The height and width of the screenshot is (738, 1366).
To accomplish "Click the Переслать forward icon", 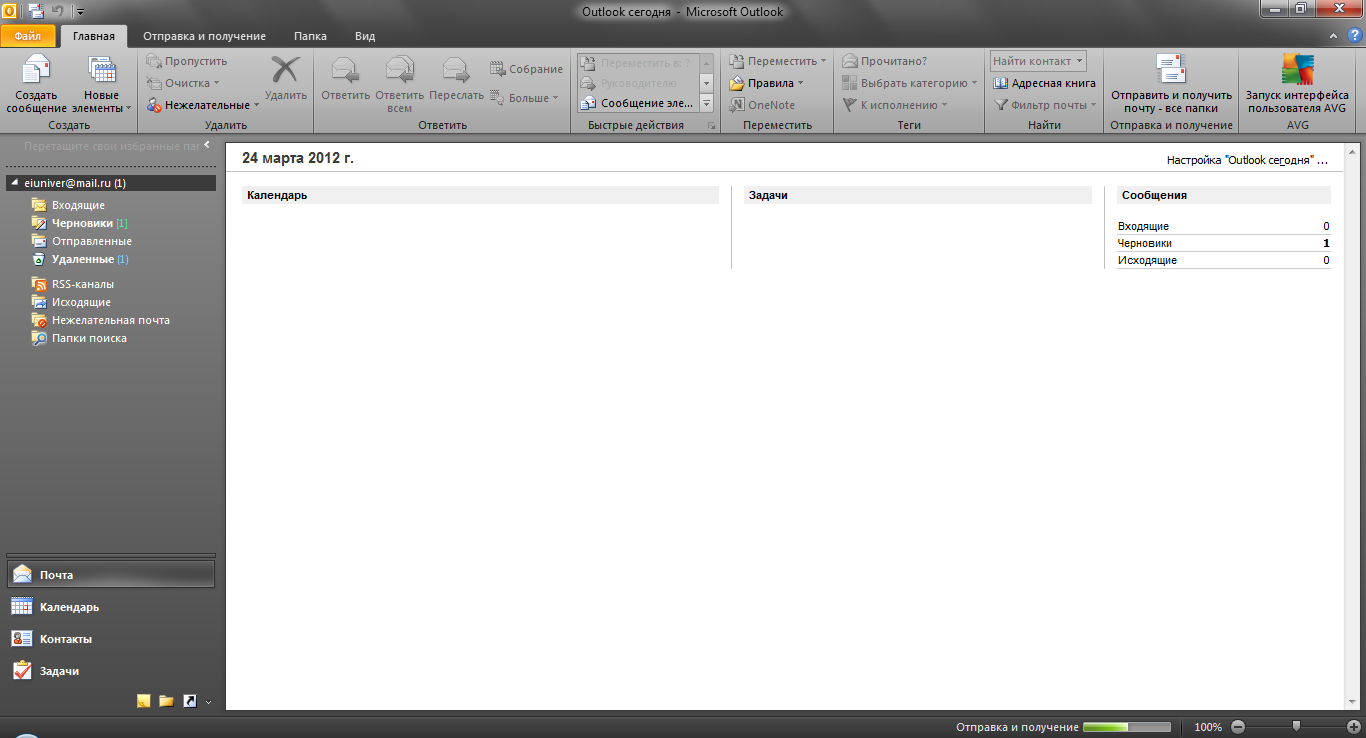I will click(x=456, y=80).
